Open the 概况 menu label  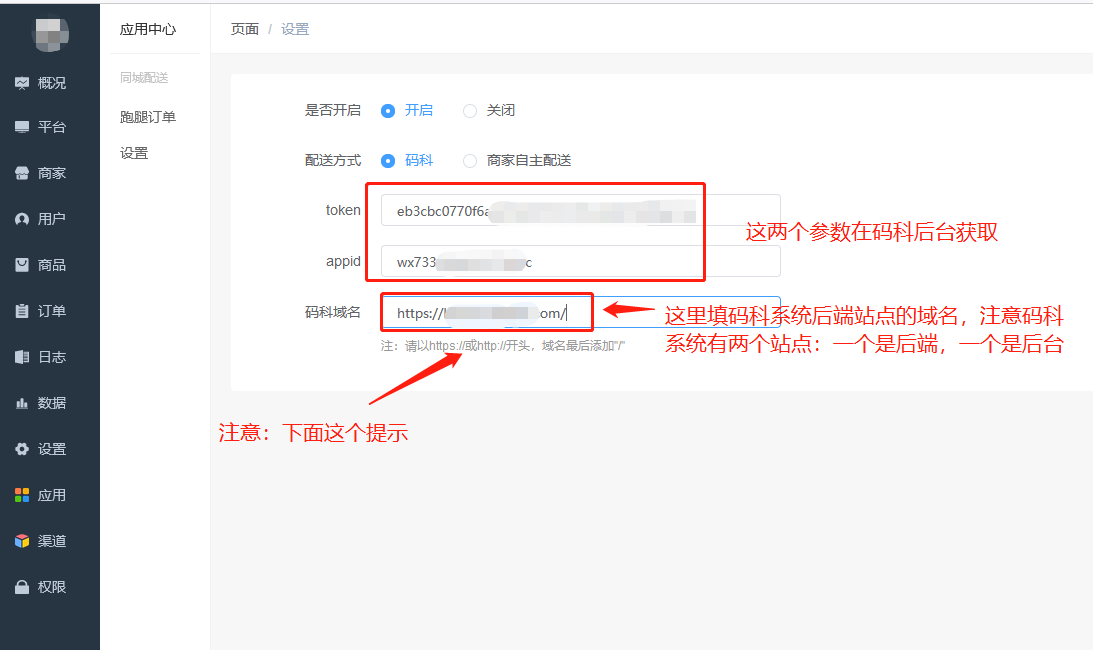click(52, 83)
